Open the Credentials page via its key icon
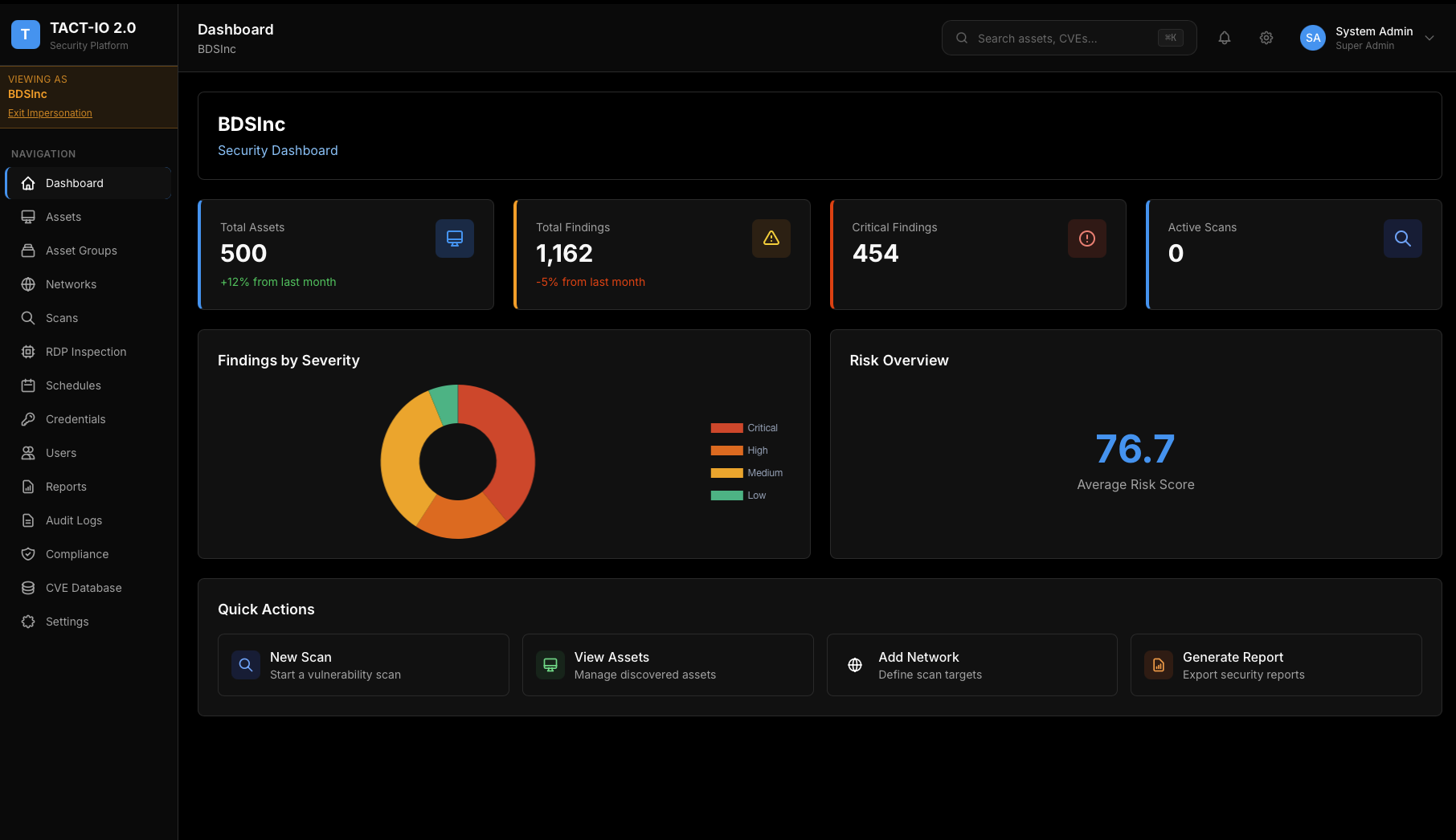Viewport: 1456px width, 840px height. [x=28, y=418]
